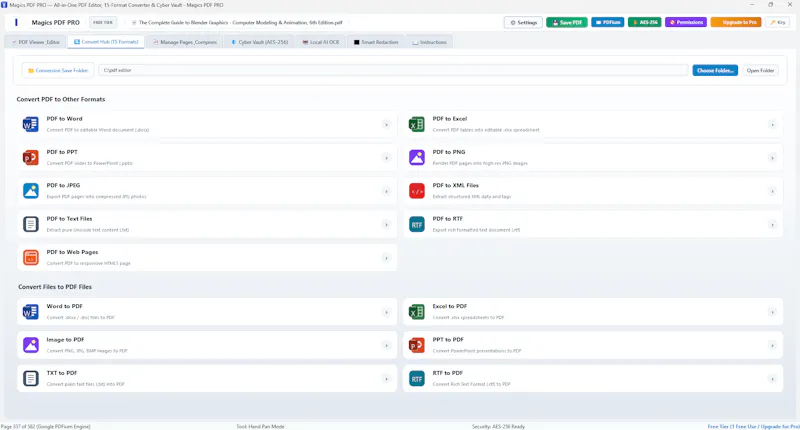The height and width of the screenshot is (430, 800).
Task: Click the Conversion Save Folder button
Action: (58, 70)
